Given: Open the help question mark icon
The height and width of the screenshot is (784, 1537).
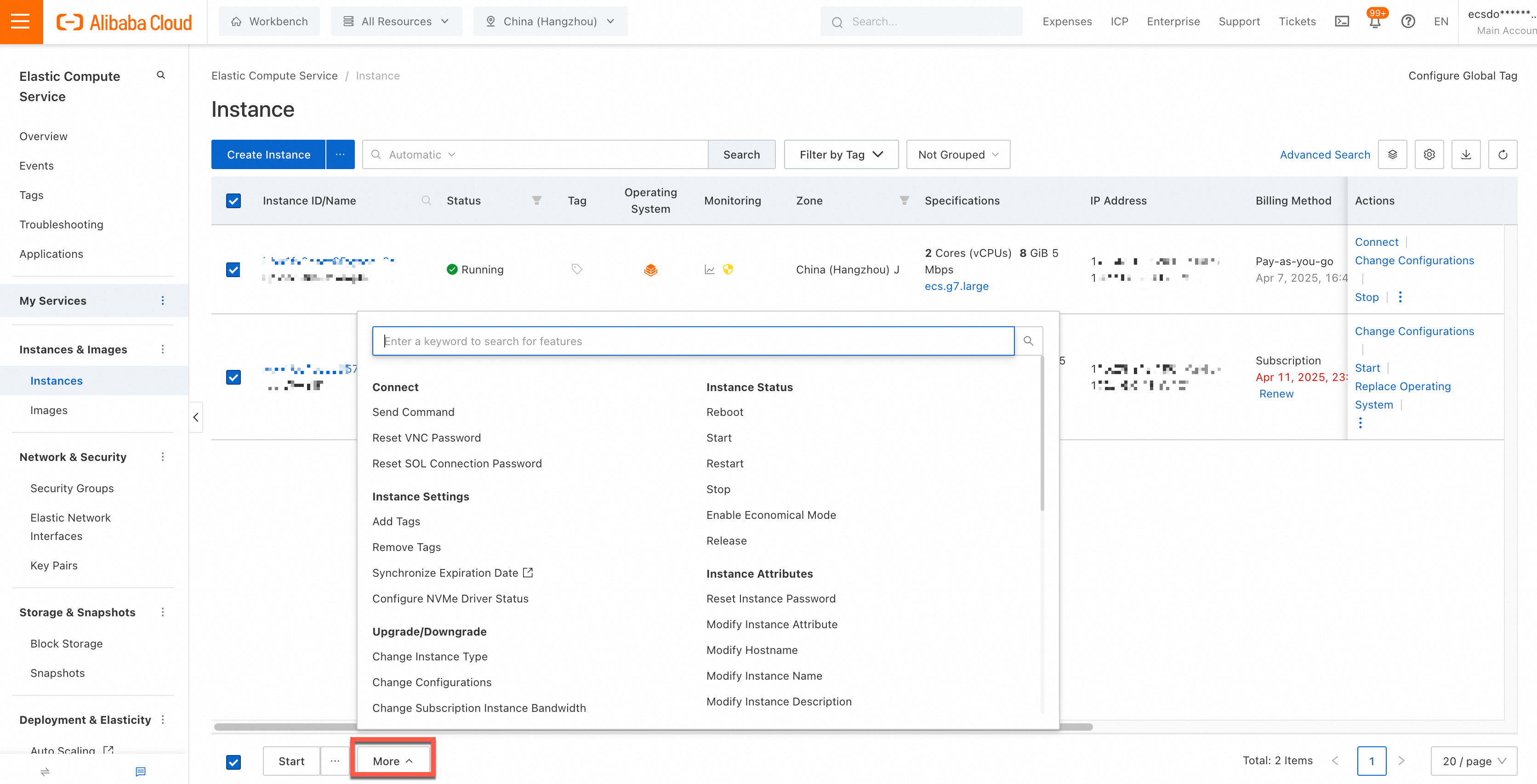Looking at the screenshot, I should coord(1408,22).
